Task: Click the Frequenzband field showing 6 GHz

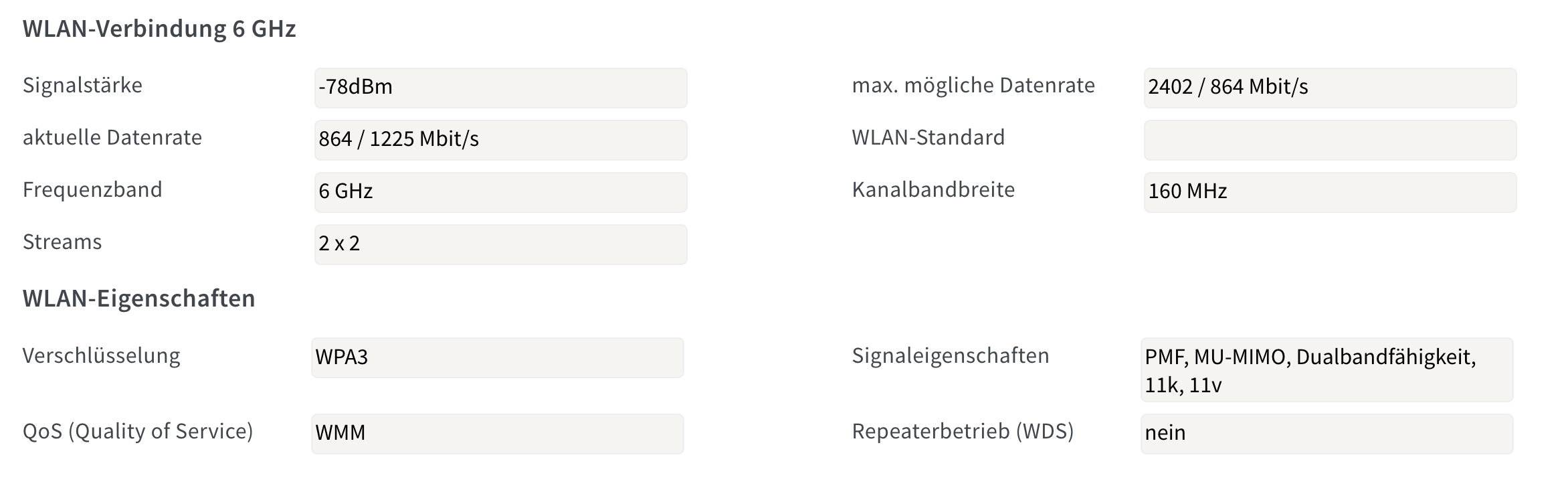Action: 500,192
